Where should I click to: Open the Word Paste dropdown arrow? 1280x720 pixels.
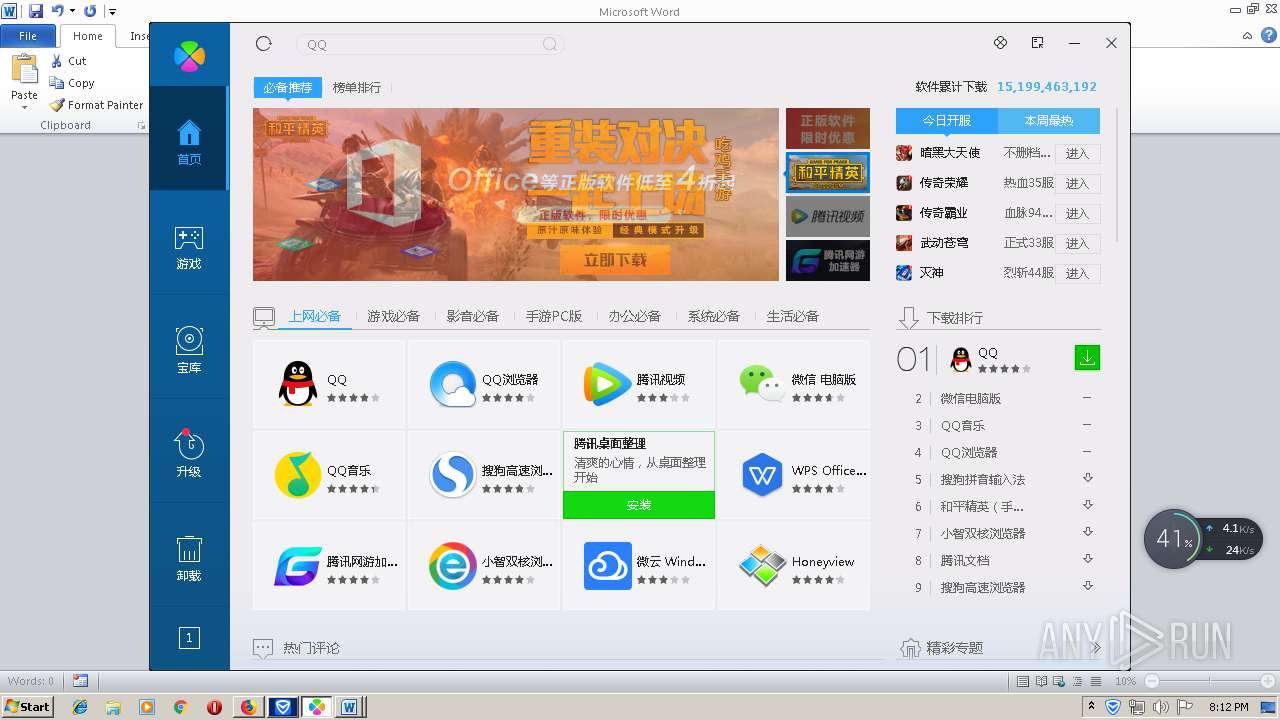(24, 107)
